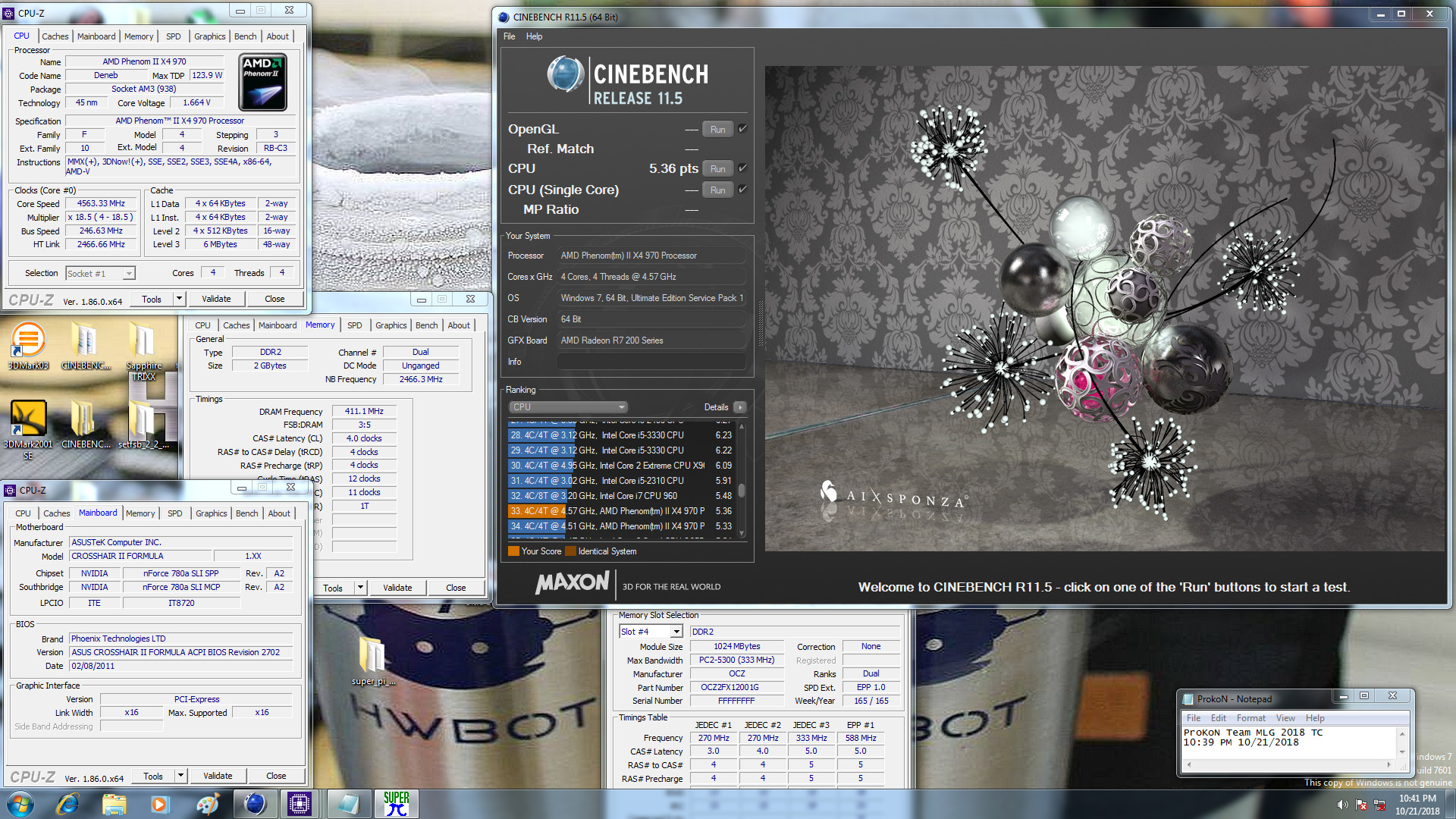
Task: Open Windows Explorer from the taskbar
Action: pyautogui.click(x=114, y=804)
